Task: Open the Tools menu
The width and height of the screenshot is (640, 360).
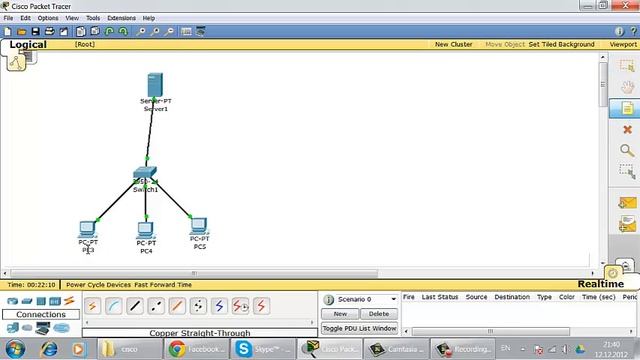Action: [93, 18]
